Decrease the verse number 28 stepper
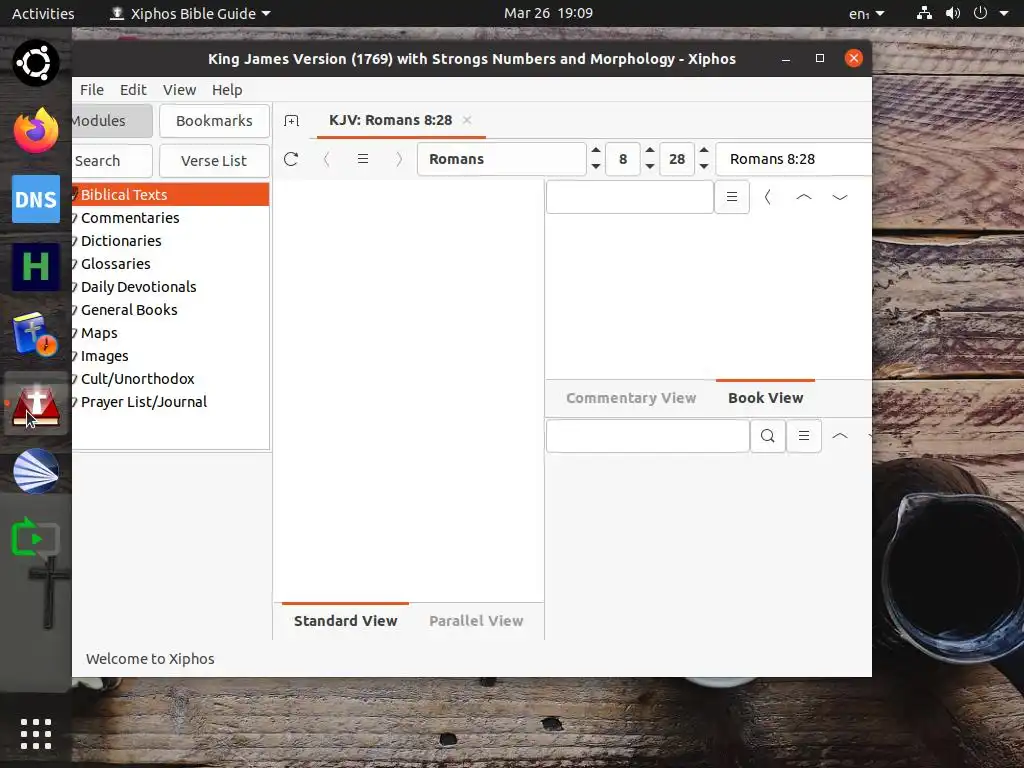1024x768 pixels. coord(704,167)
